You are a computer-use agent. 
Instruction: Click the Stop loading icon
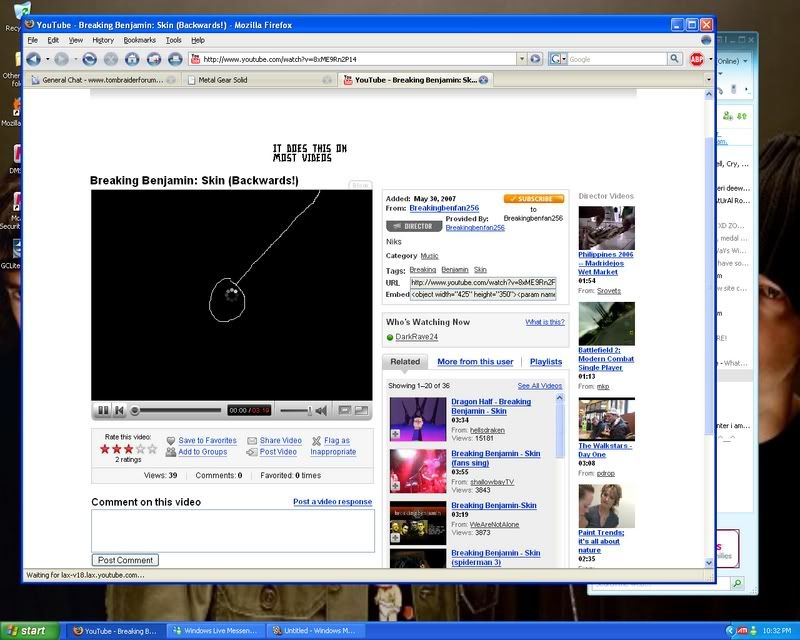(111, 59)
